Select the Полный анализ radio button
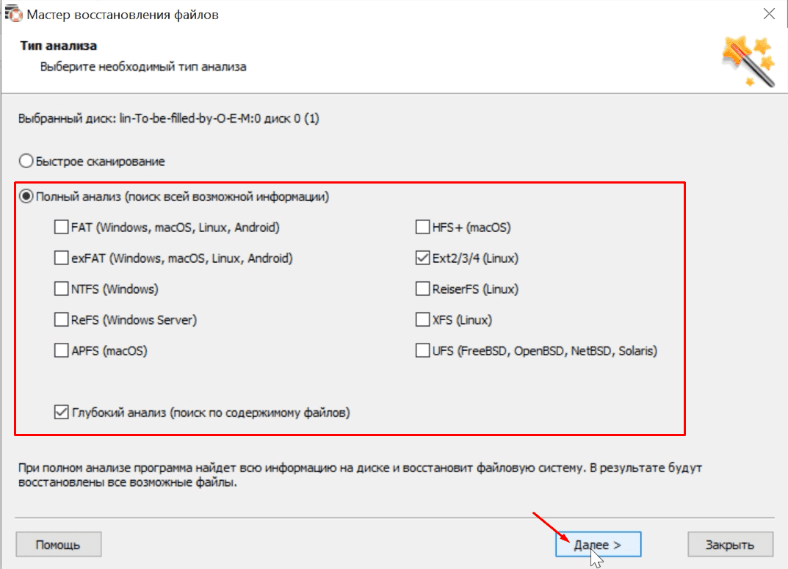Viewport: 788px width, 569px height. (x=26, y=197)
